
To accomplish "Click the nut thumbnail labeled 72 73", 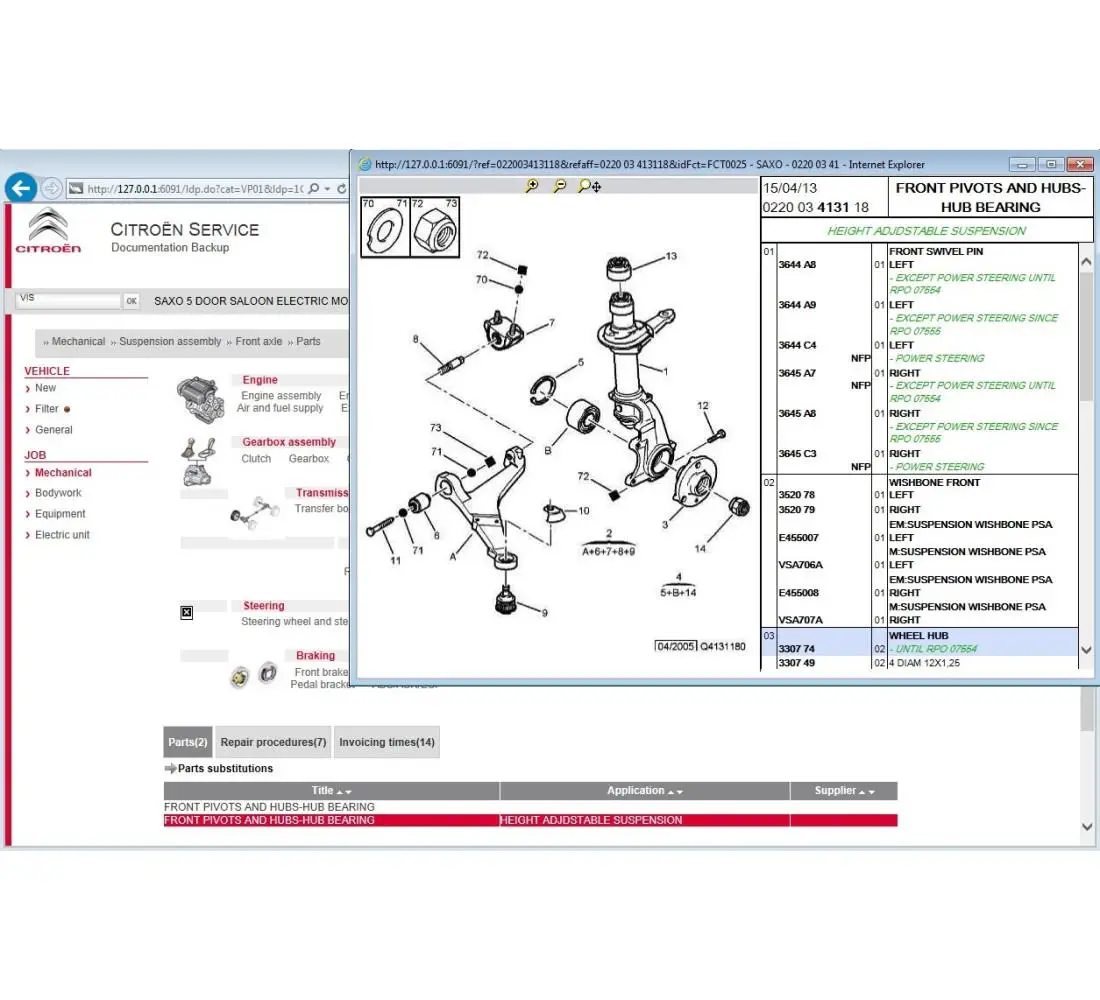I will tap(434, 227).
